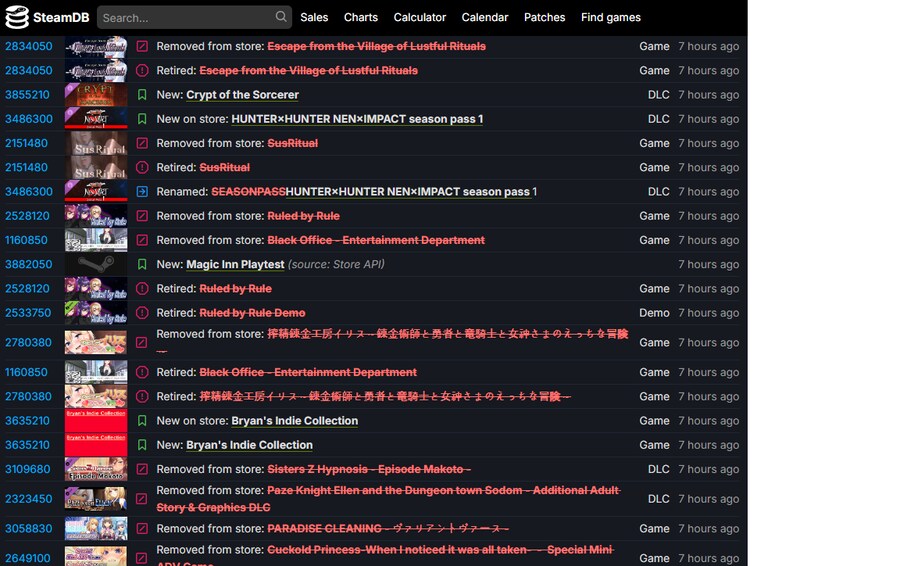Click the retired icon beside Retired: Ruled by Rule
This screenshot has height=566, width=900.
[142, 288]
